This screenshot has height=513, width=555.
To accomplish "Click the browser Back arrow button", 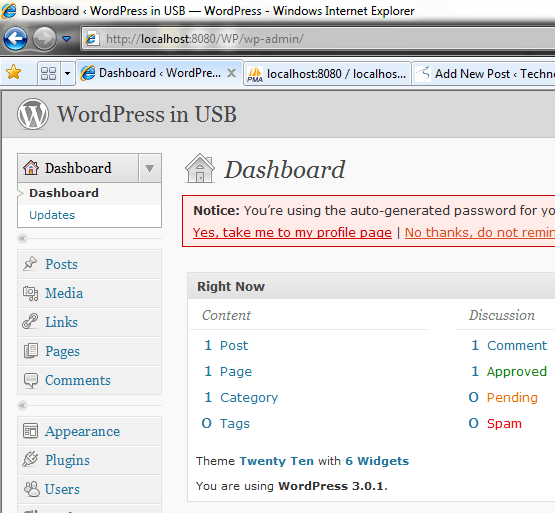I will 16,38.
